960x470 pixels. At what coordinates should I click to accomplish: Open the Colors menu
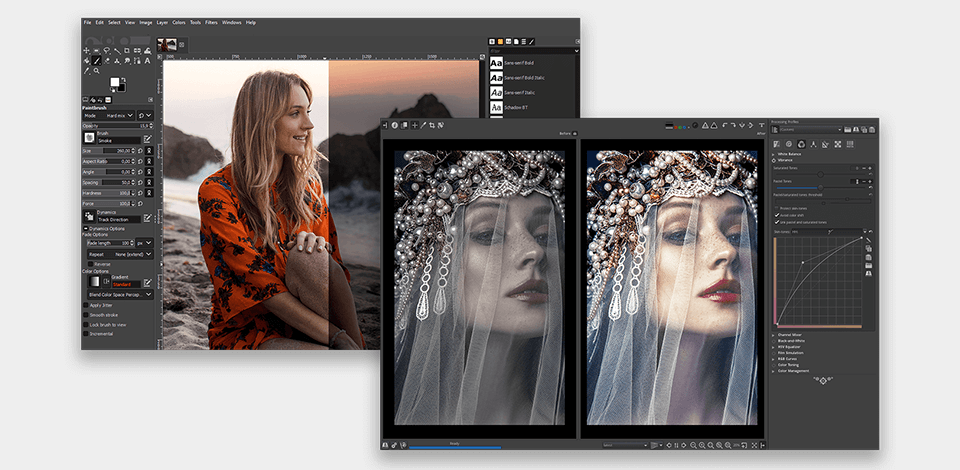pyautogui.click(x=178, y=22)
